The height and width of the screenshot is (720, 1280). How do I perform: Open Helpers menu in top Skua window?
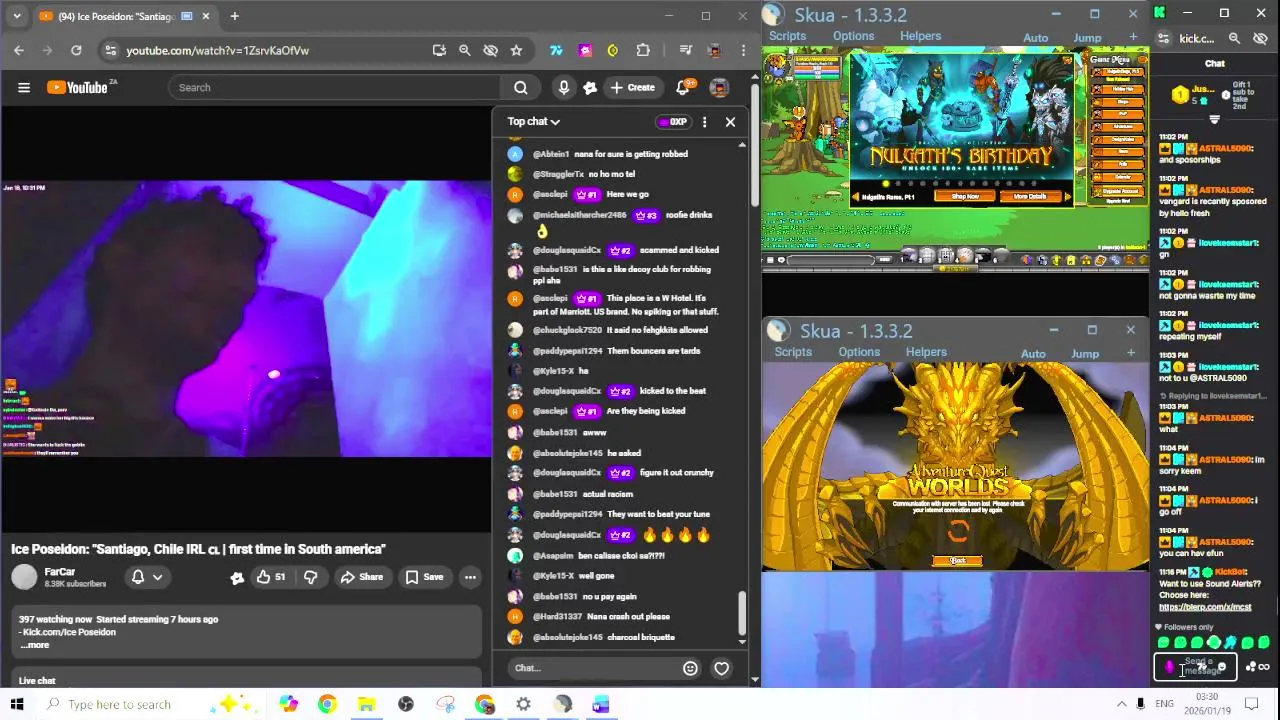(x=920, y=37)
